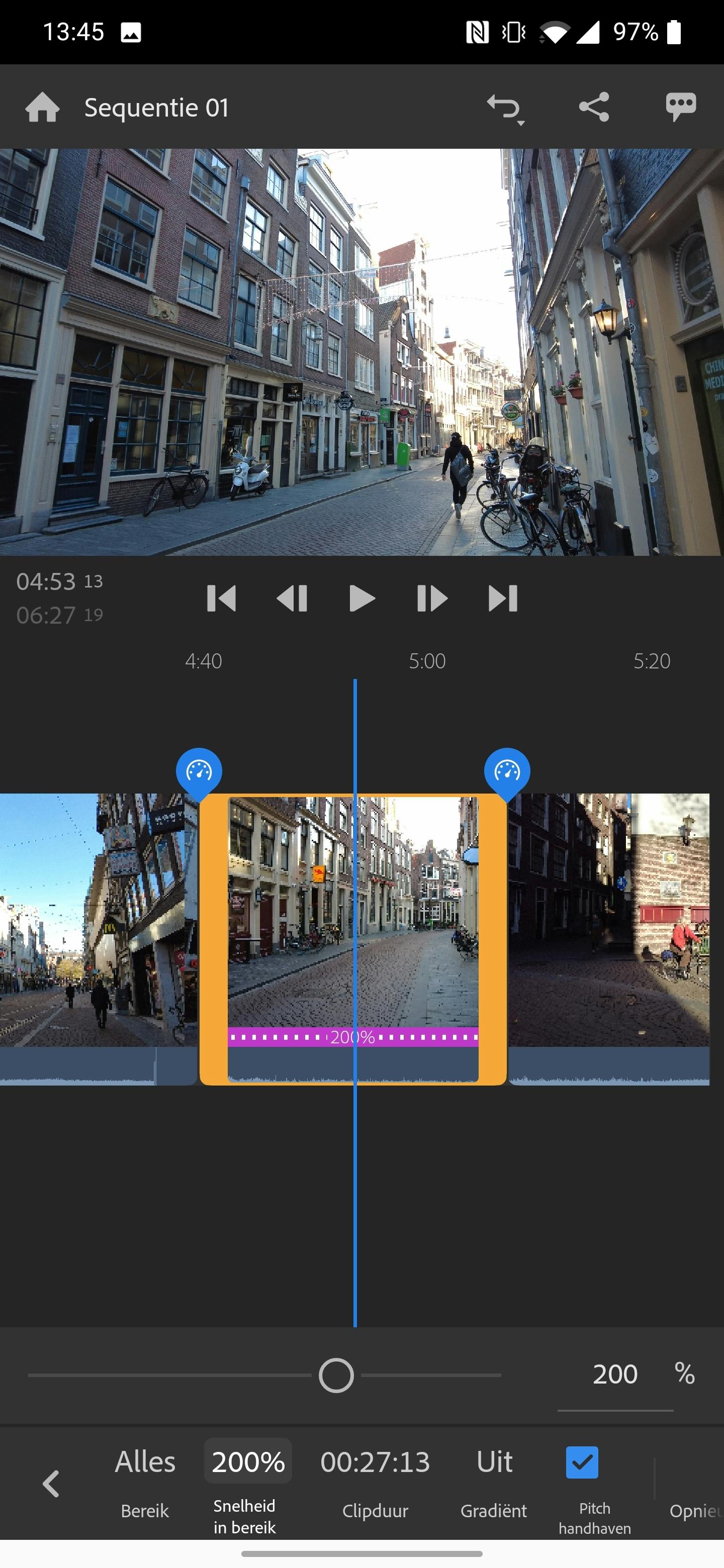This screenshot has width=724, height=1568.
Task: Tap the vibrate mode icon in status bar
Action: pos(514,32)
